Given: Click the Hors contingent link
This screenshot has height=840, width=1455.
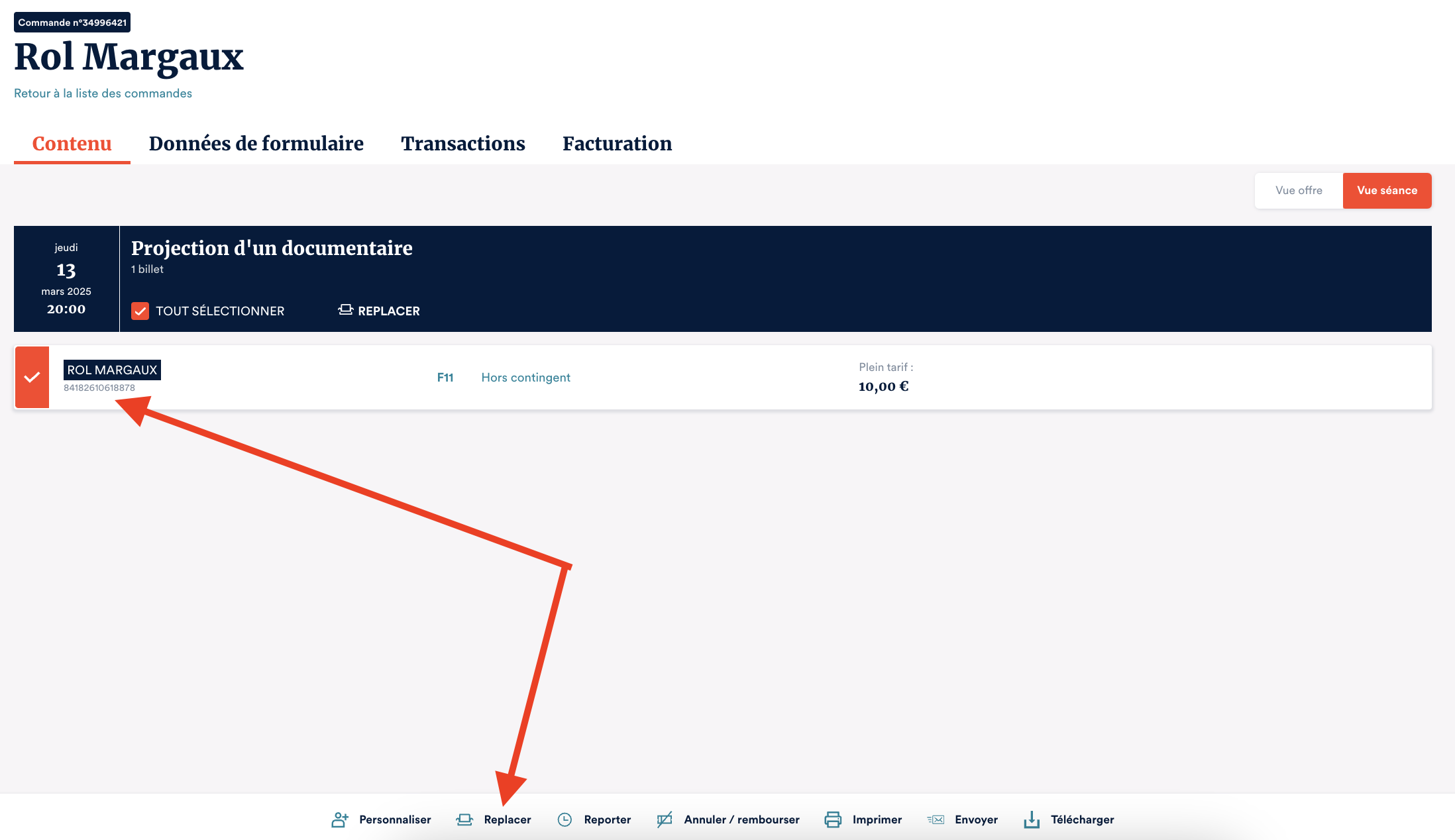Looking at the screenshot, I should point(525,378).
